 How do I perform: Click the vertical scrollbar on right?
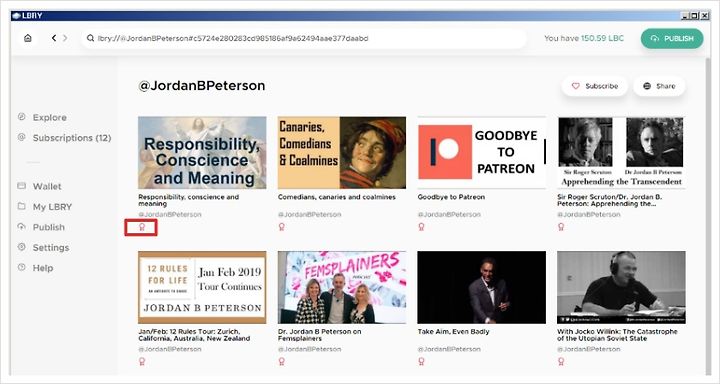(708, 216)
